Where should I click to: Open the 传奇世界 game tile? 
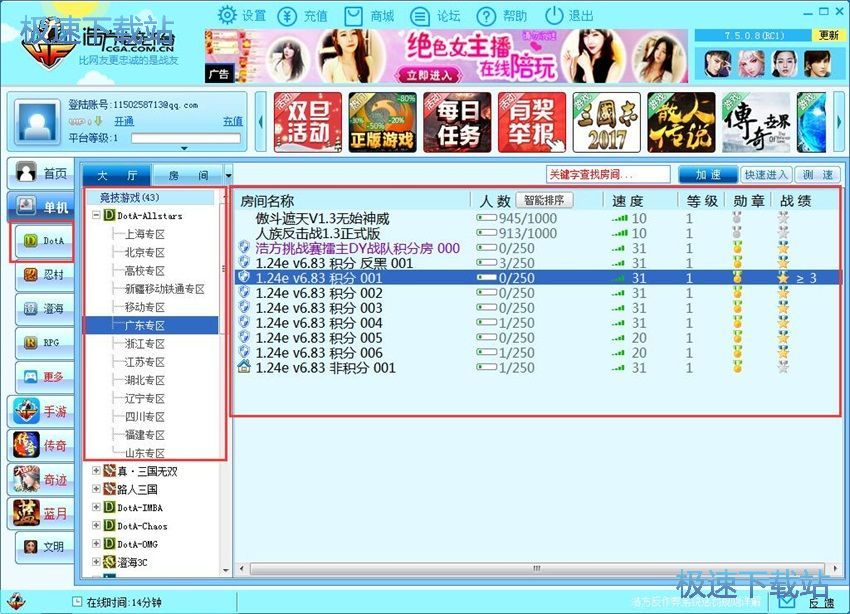coord(756,122)
